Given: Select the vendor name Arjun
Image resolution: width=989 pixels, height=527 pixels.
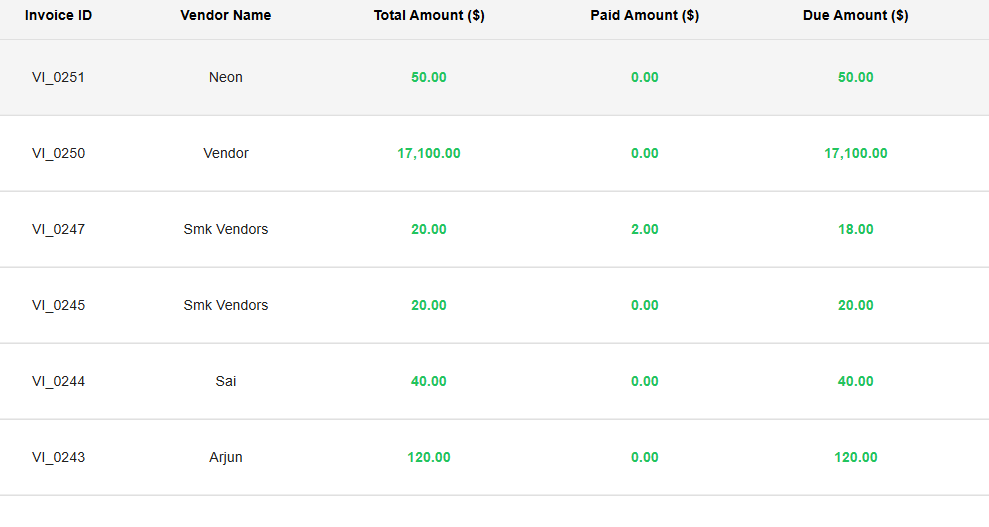Looking at the screenshot, I should pyautogui.click(x=226, y=457).
